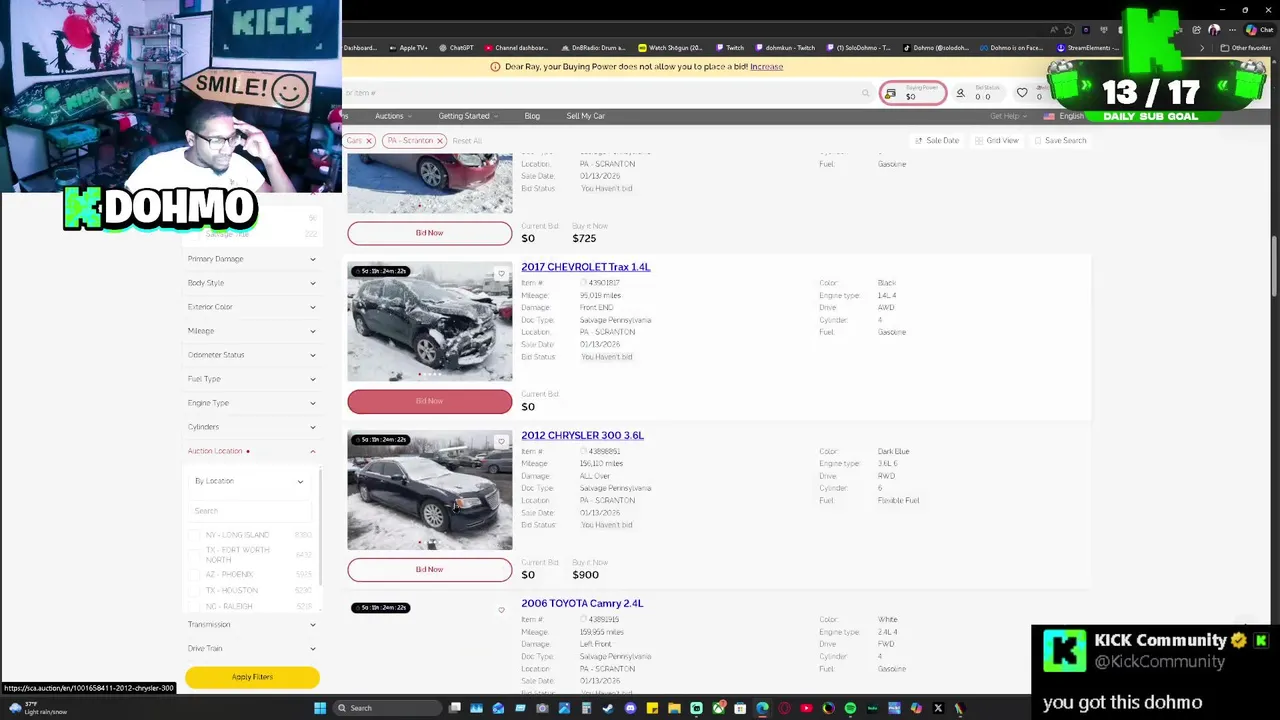Open File Explorer from the taskbar
Viewport: 1280px width, 720px height.
(674, 708)
